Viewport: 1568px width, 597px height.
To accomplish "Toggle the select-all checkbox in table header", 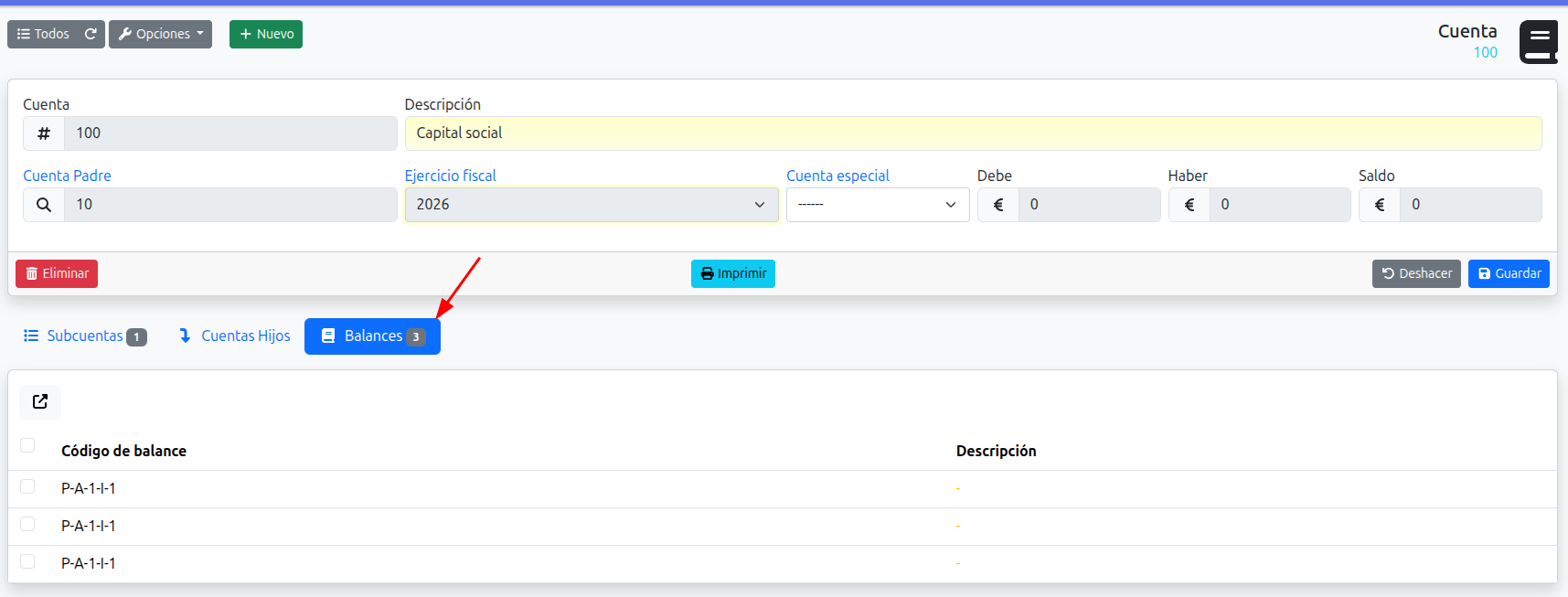I will pos(27,445).
